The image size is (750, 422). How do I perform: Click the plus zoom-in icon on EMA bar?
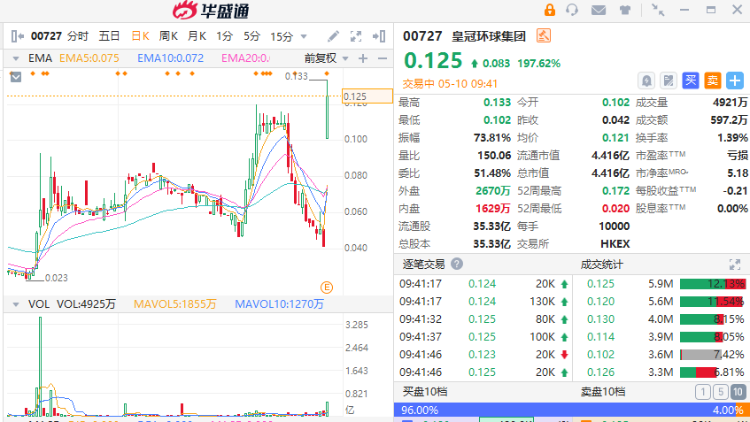tap(363, 58)
